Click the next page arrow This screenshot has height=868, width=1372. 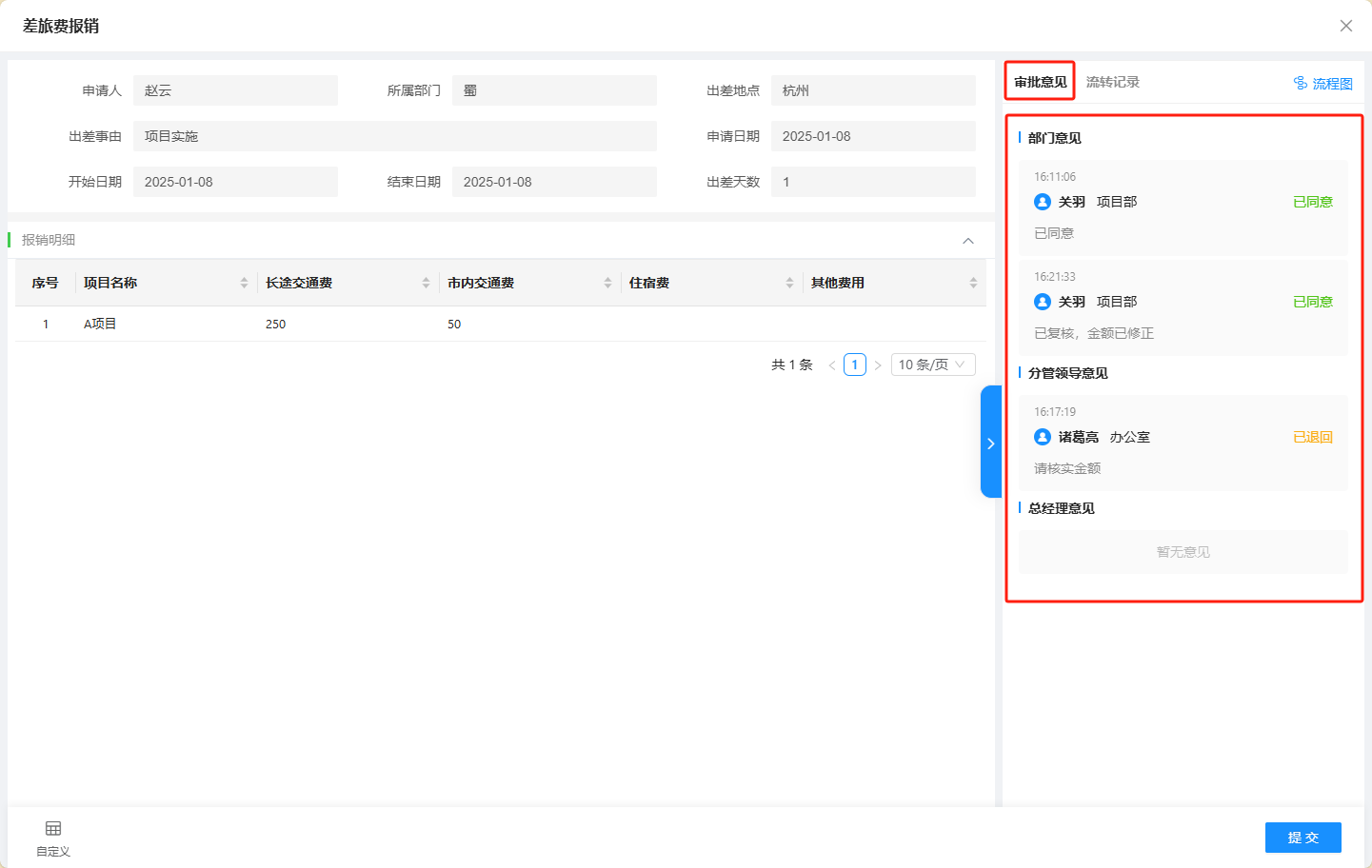878,365
